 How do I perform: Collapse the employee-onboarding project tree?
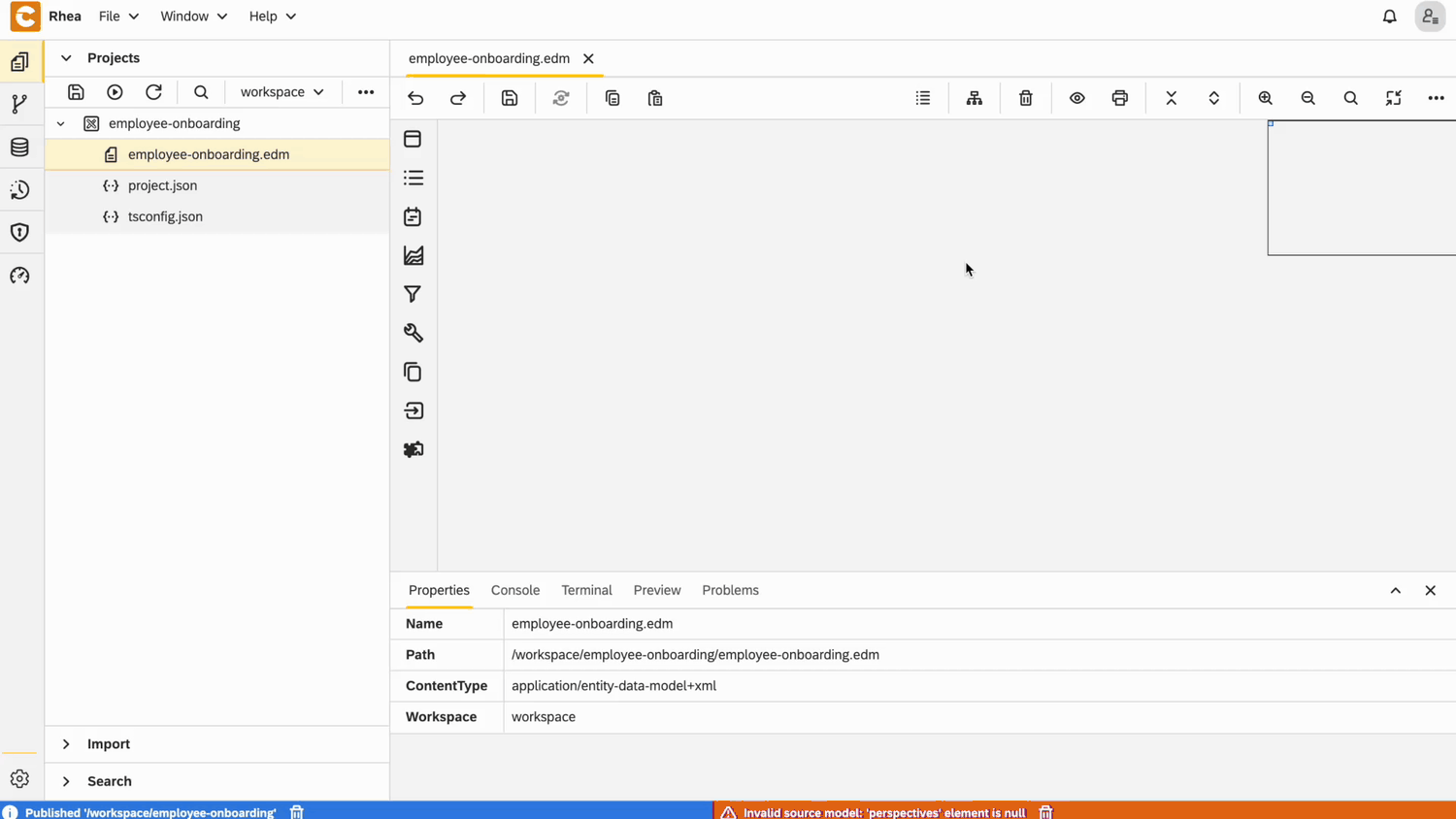click(x=60, y=123)
